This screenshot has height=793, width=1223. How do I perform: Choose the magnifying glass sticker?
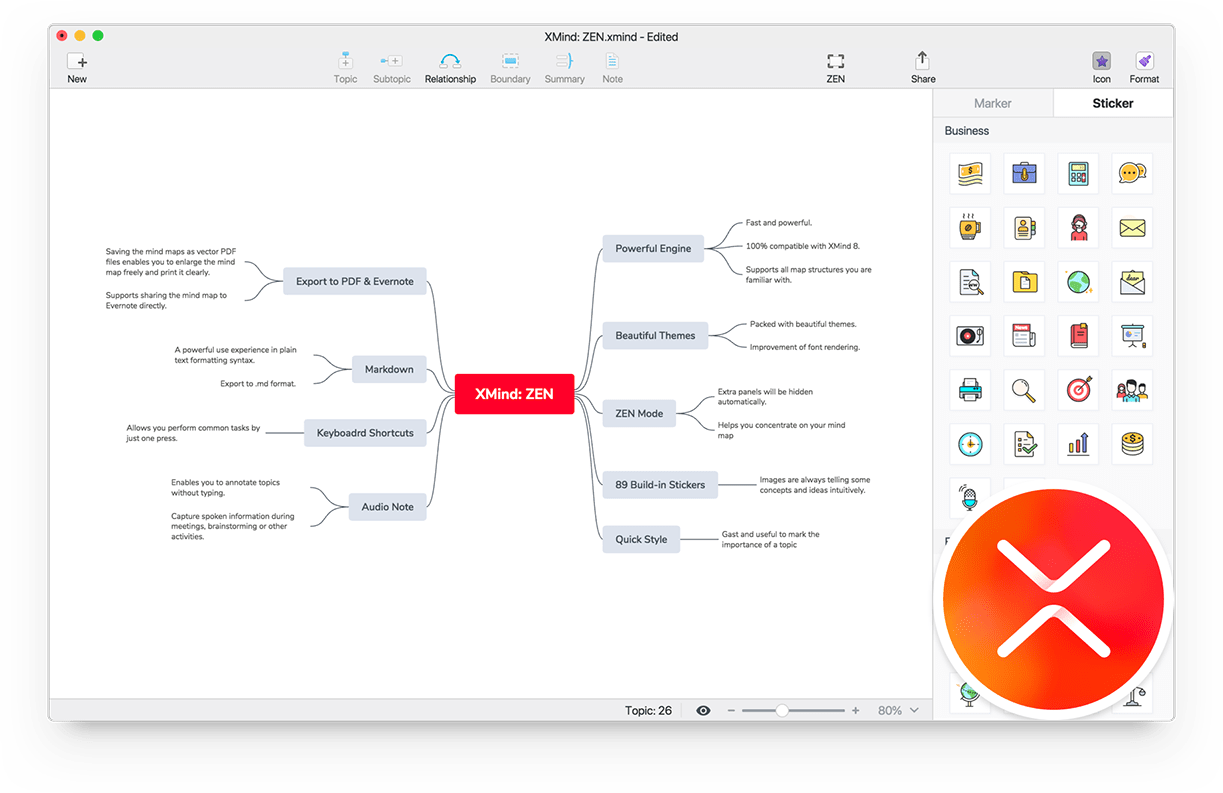tap(1023, 390)
